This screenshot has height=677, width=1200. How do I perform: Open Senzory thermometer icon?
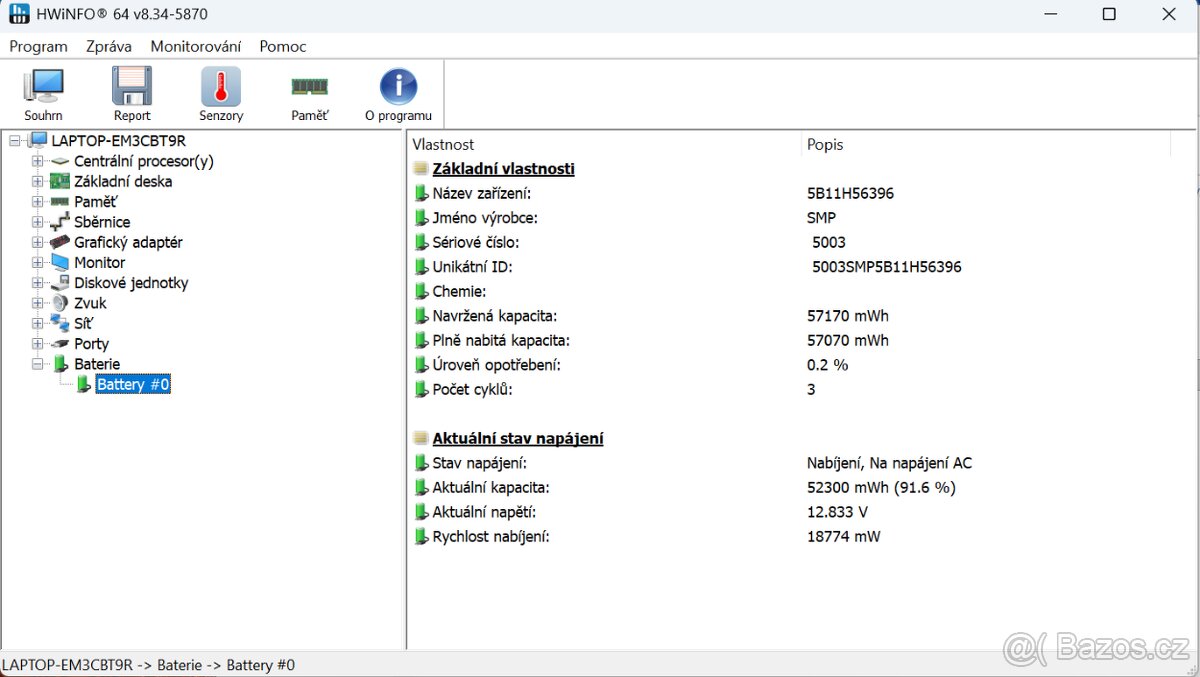click(x=221, y=88)
